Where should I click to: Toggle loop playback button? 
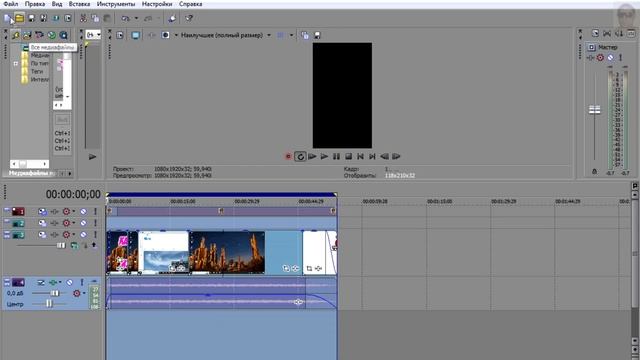tap(300, 156)
